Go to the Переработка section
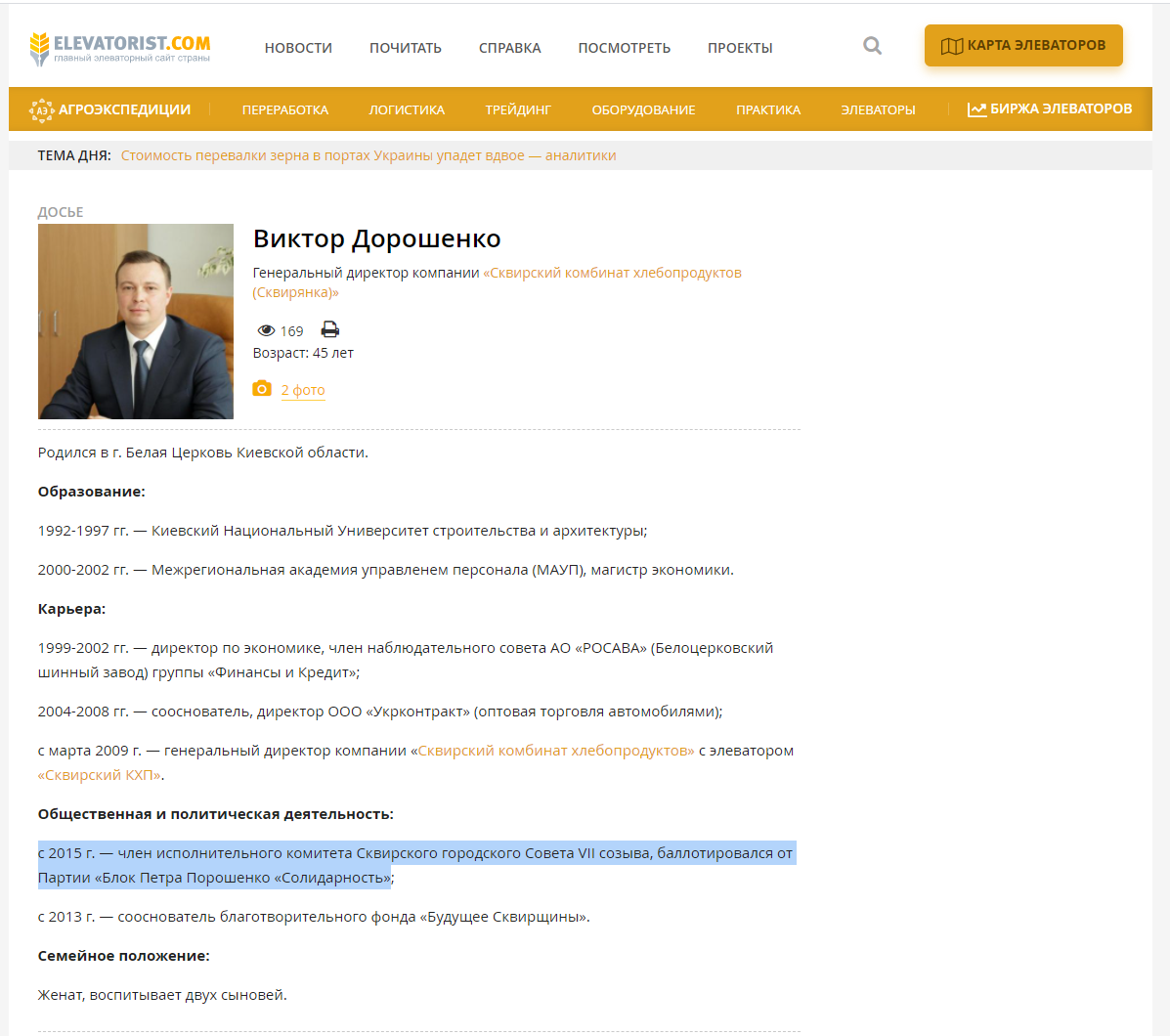1170x1036 pixels. [285, 110]
